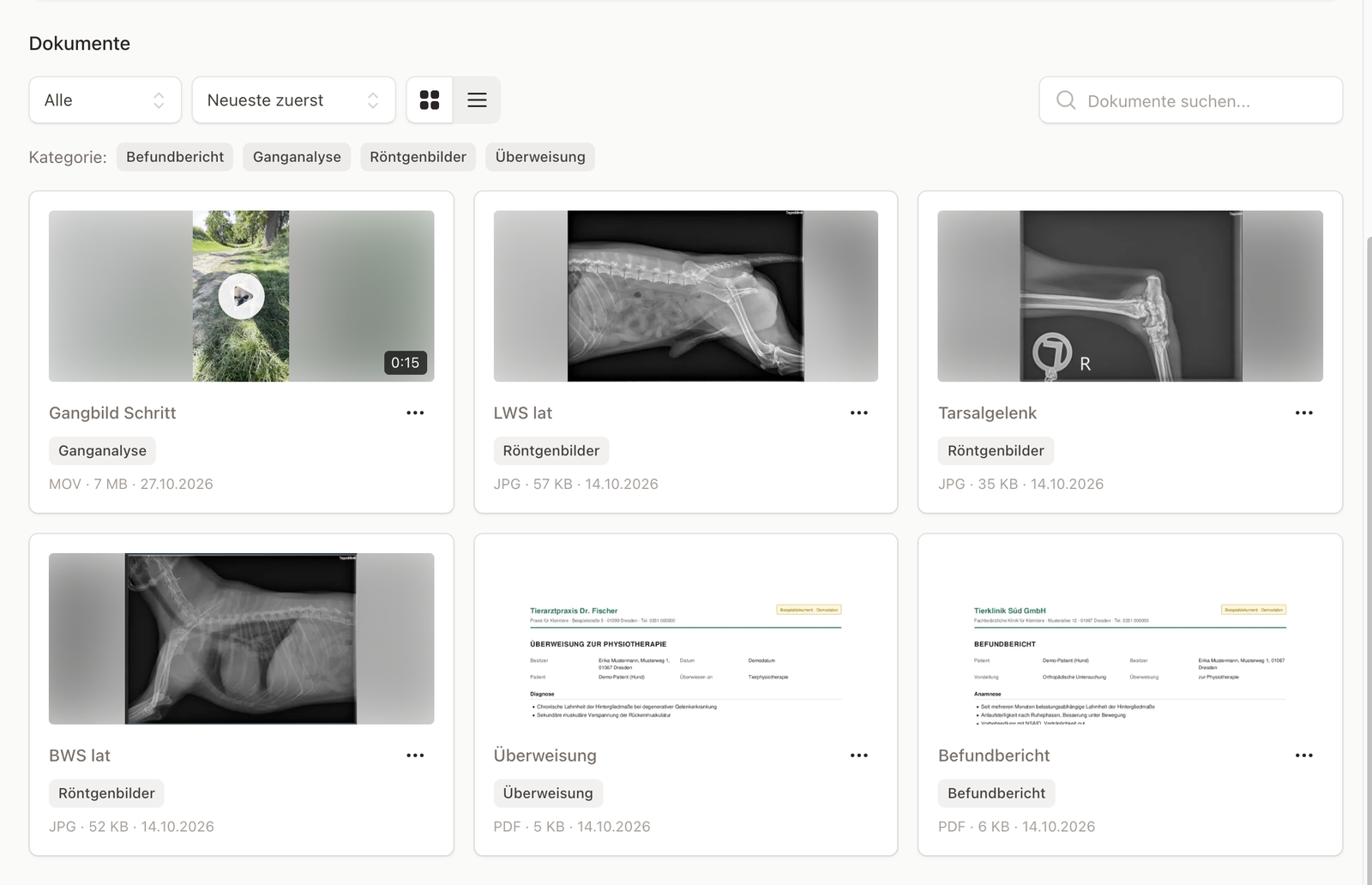Open the LWS lat X-ray thumbnail

point(686,296)
